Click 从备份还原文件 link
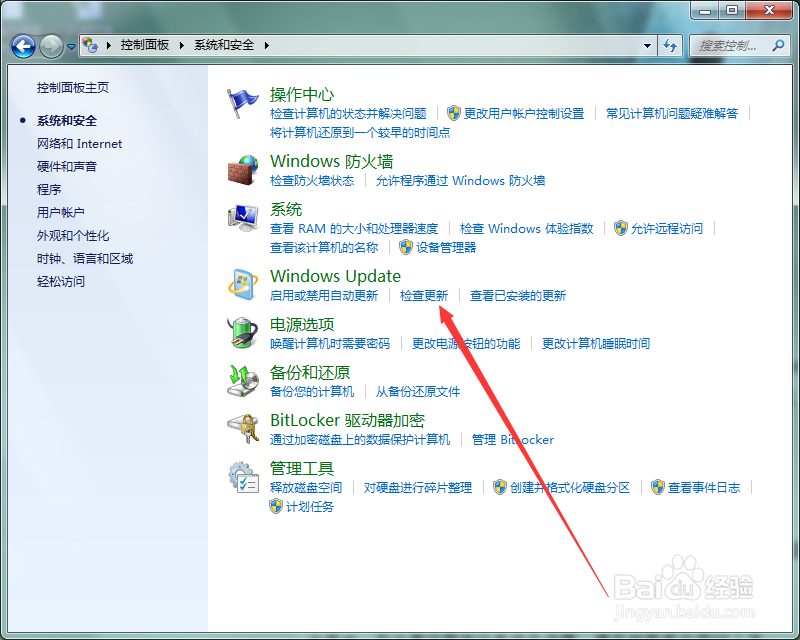Image resolution: width=800 pixels, height=640 pixels. 418,392
